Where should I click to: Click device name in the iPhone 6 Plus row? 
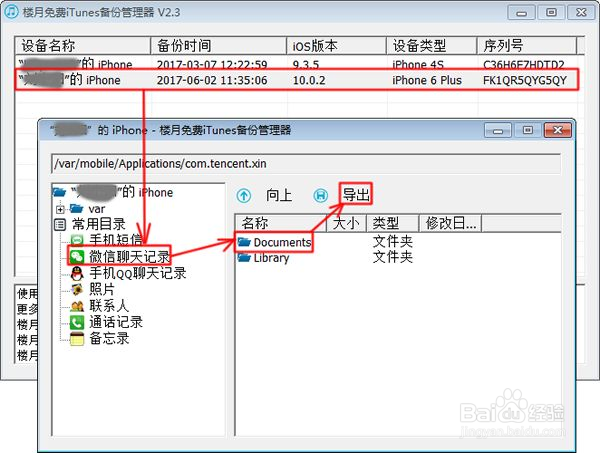point(70,80)
